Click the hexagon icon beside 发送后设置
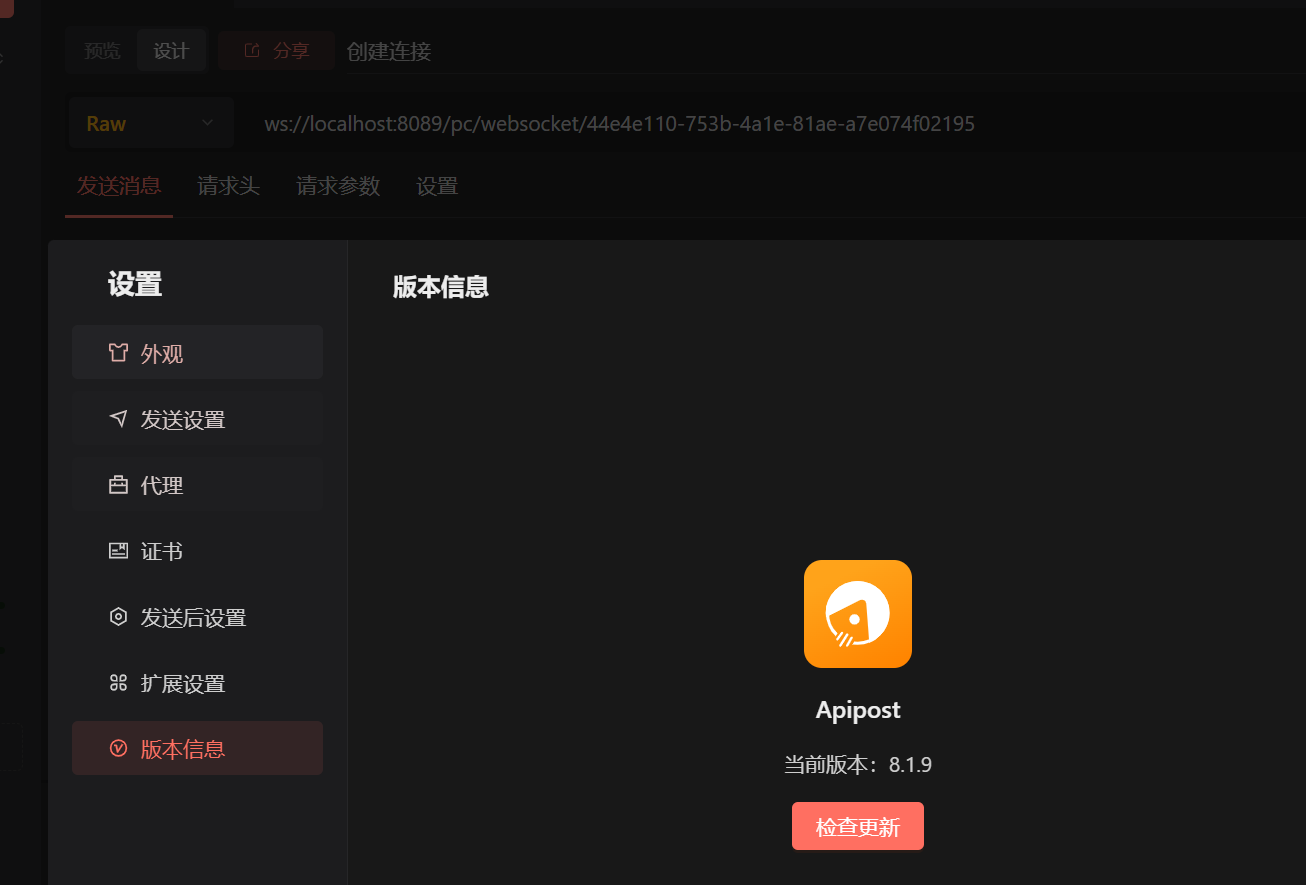 118,617
